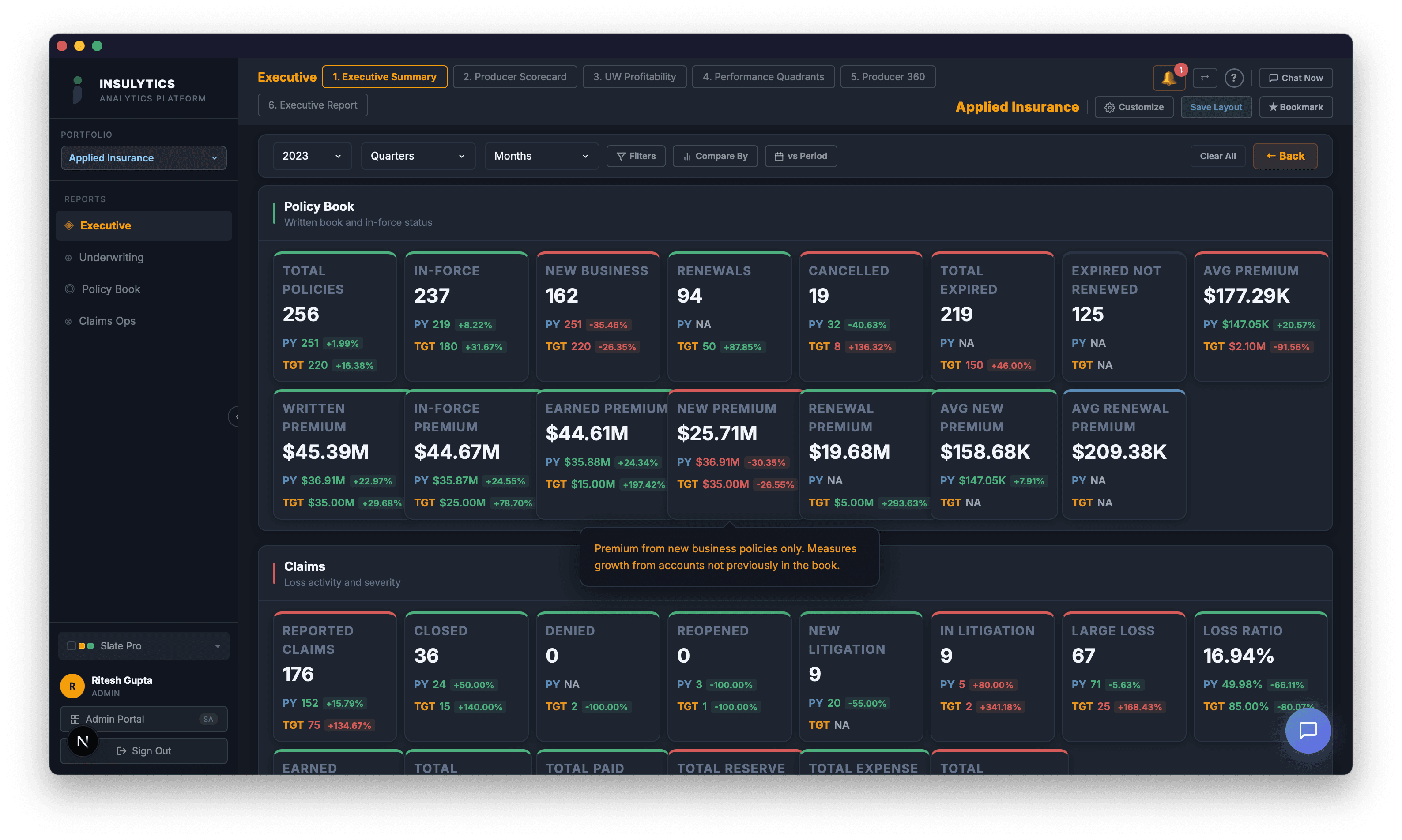Open the UW Profitability tab
The height and width of the screenshot is (840, 1402).
[x=634, y=76]
